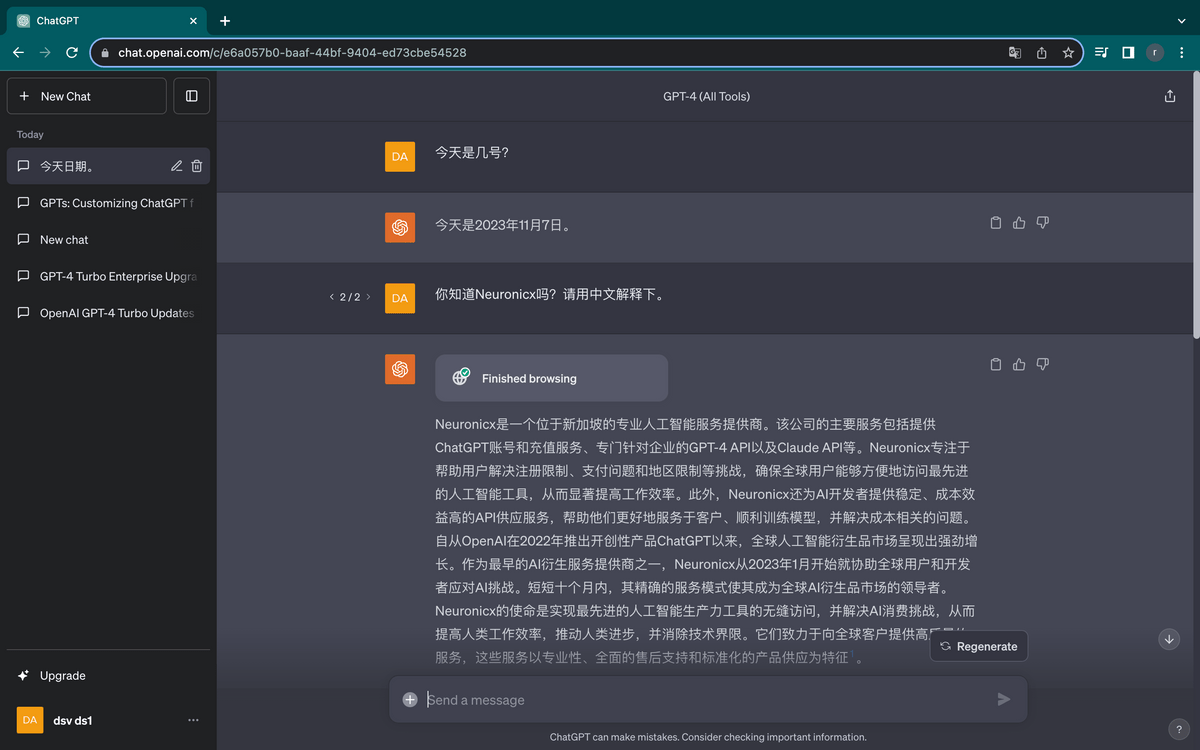The height and width of the screenshot is (750, 1200).
Task: Collapse the sidebar with the panel toggle icon
Action: 191,95
